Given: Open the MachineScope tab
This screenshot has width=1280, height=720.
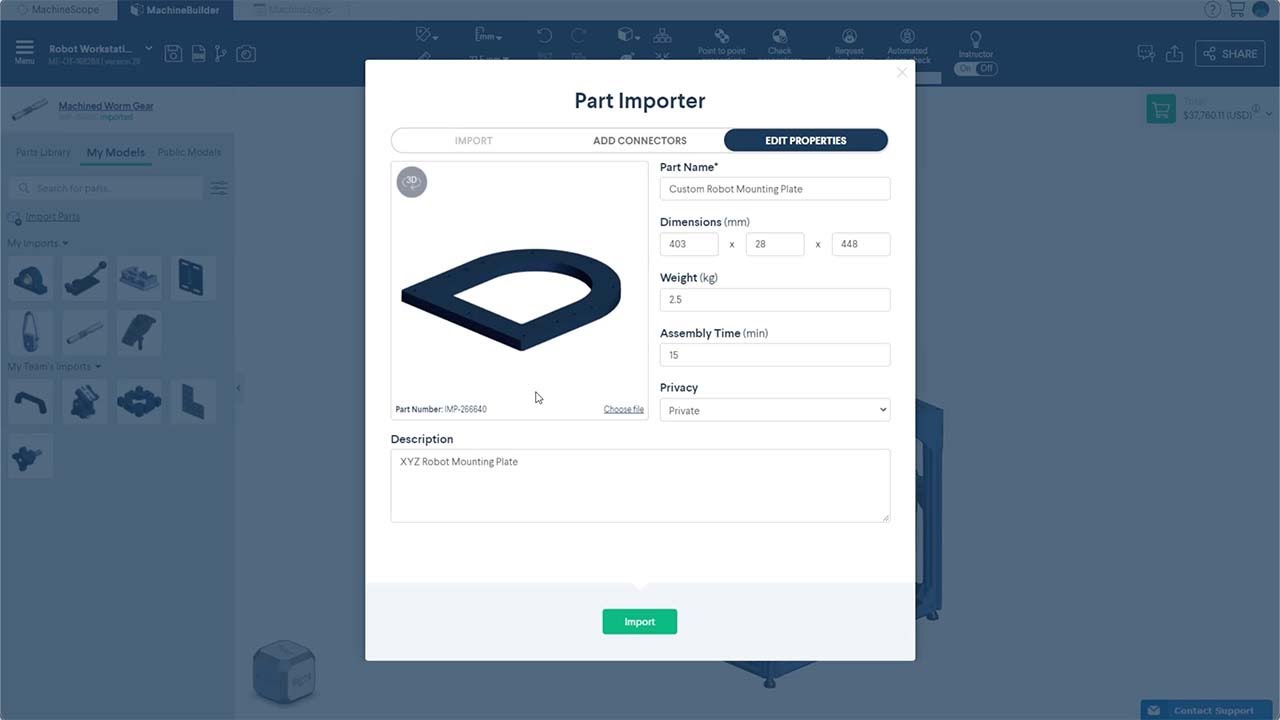Looking at the screenshot, I should tap(58, 10).
